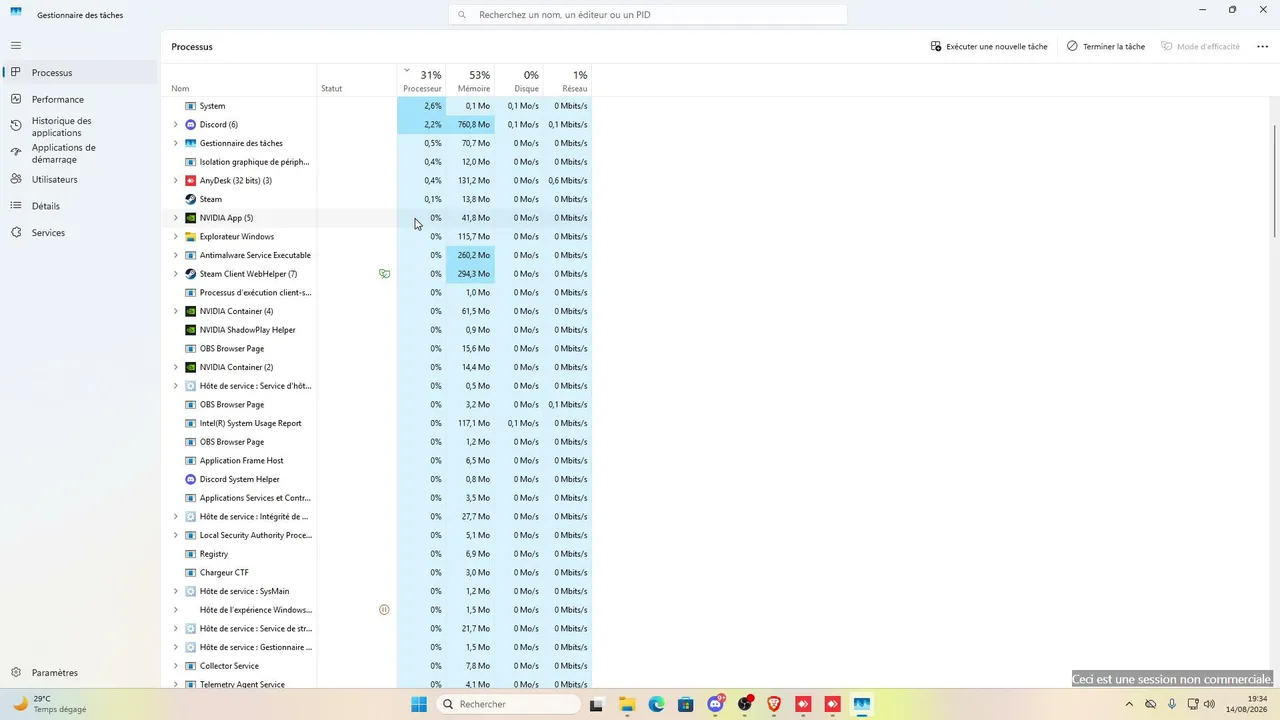1280x720 pixels.
Task: Click the microphone tray icon
Action: (1172, 704)
